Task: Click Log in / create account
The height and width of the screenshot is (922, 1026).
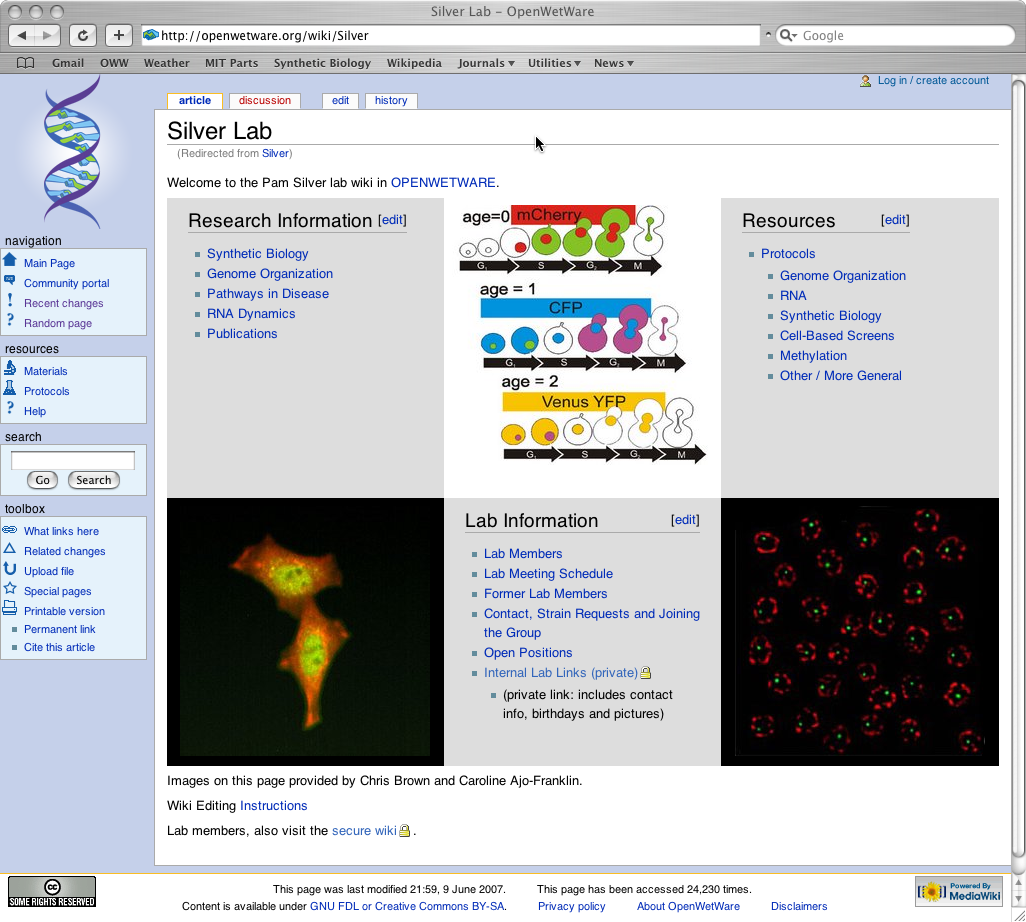Action: tap(932, 81)
